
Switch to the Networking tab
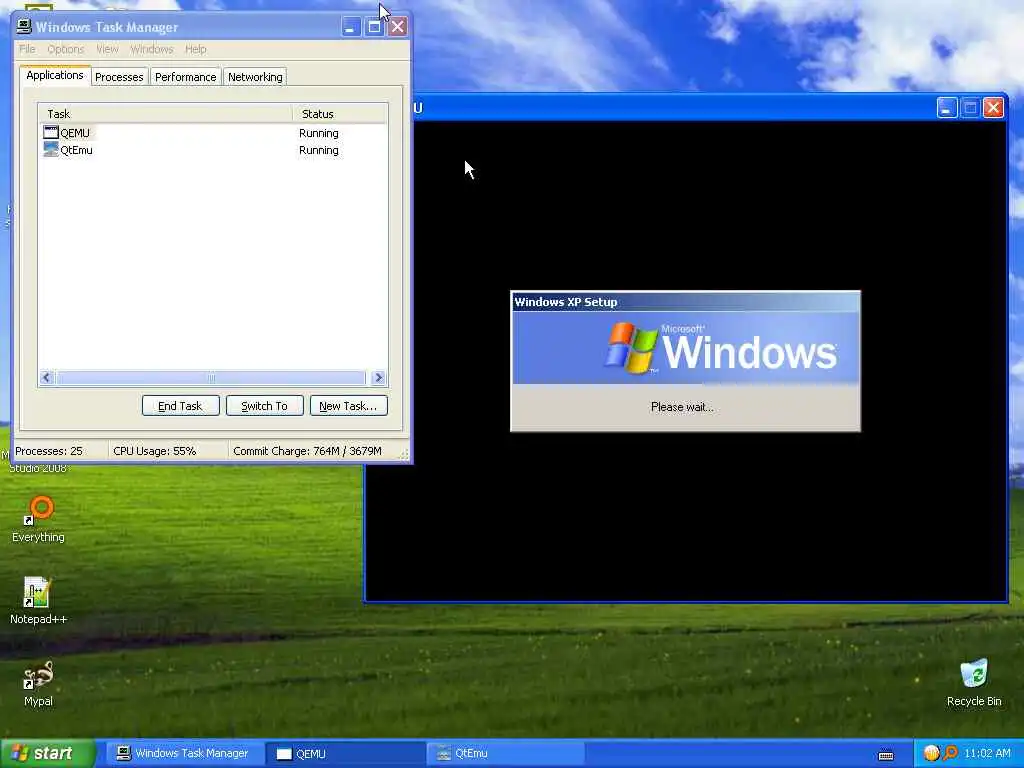[x=255, y=77]
